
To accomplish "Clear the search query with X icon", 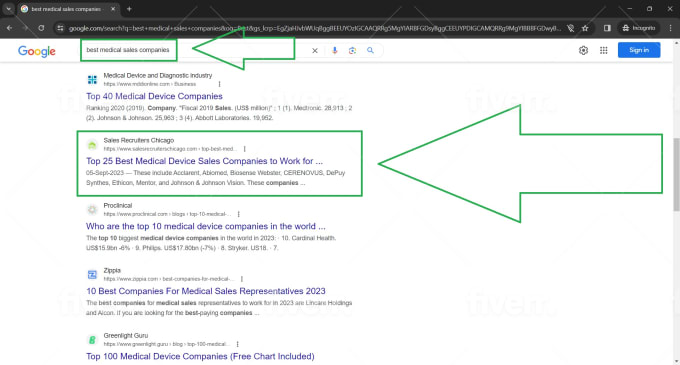I will (x=315, y=51).
